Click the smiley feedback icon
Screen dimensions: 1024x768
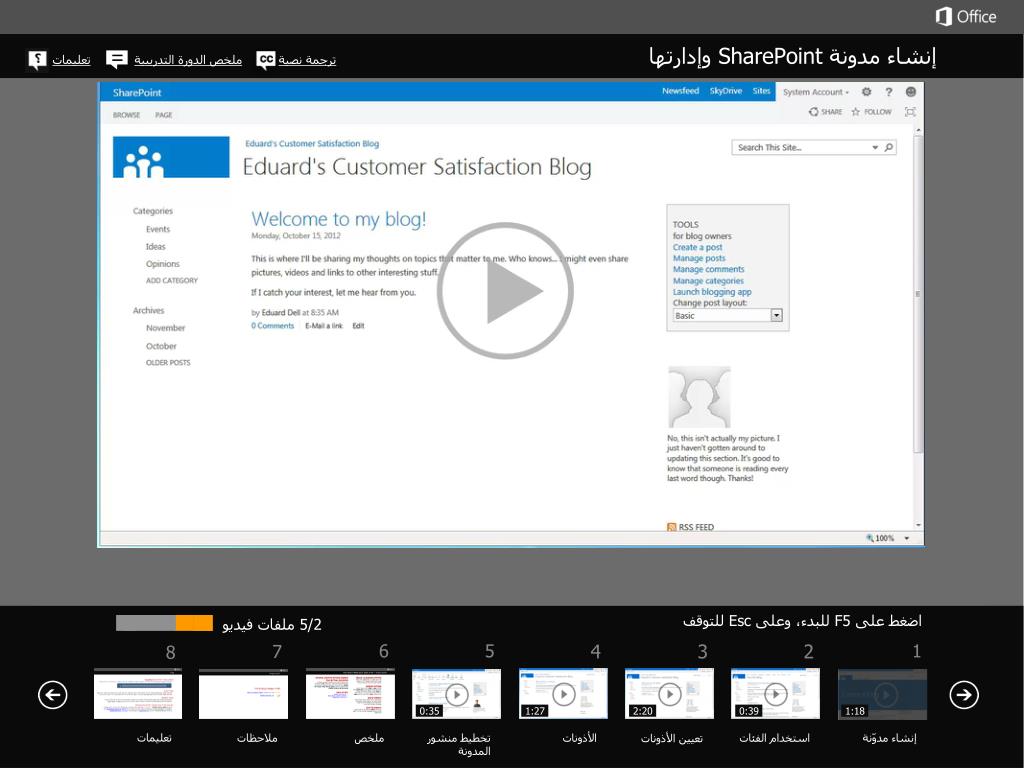coord(911,92)
